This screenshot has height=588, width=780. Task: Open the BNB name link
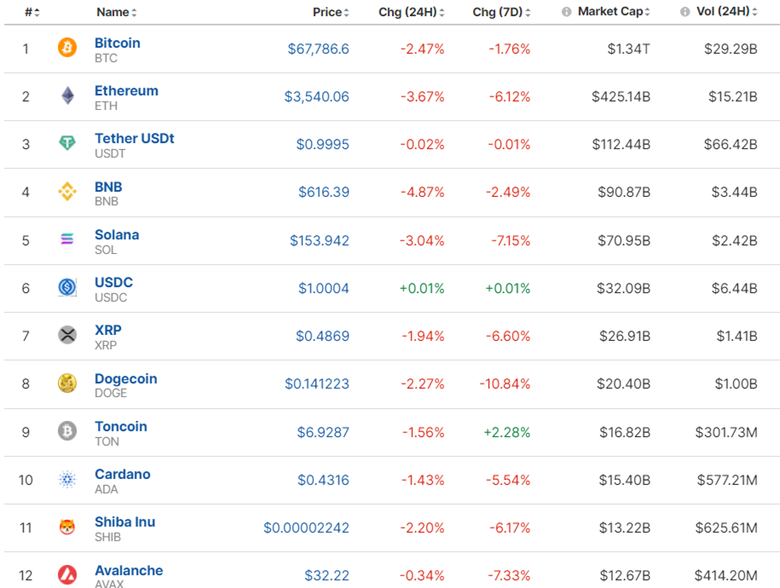click(108, 187)
